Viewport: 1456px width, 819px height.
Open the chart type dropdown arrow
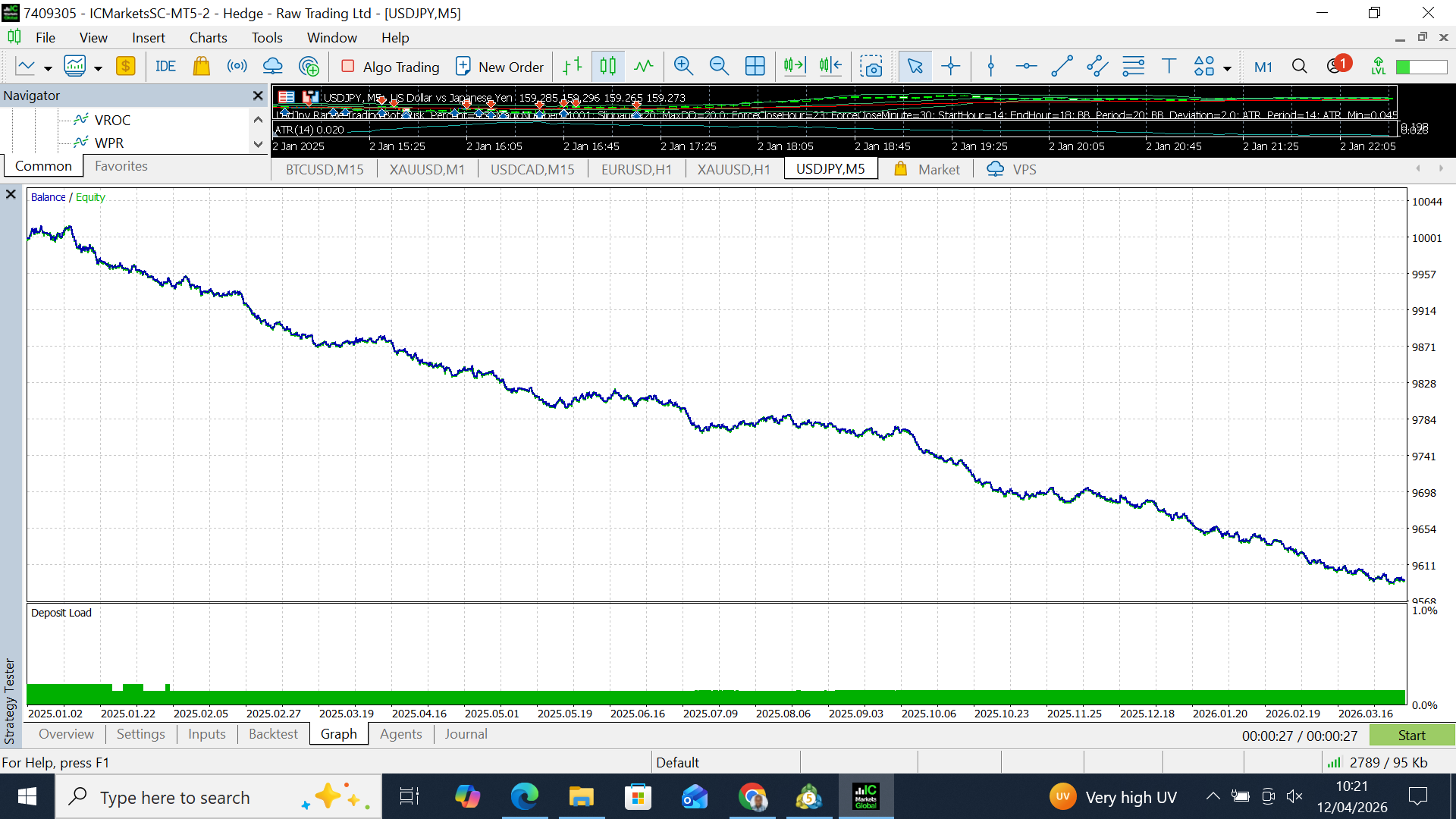click(x=48, y=69)
